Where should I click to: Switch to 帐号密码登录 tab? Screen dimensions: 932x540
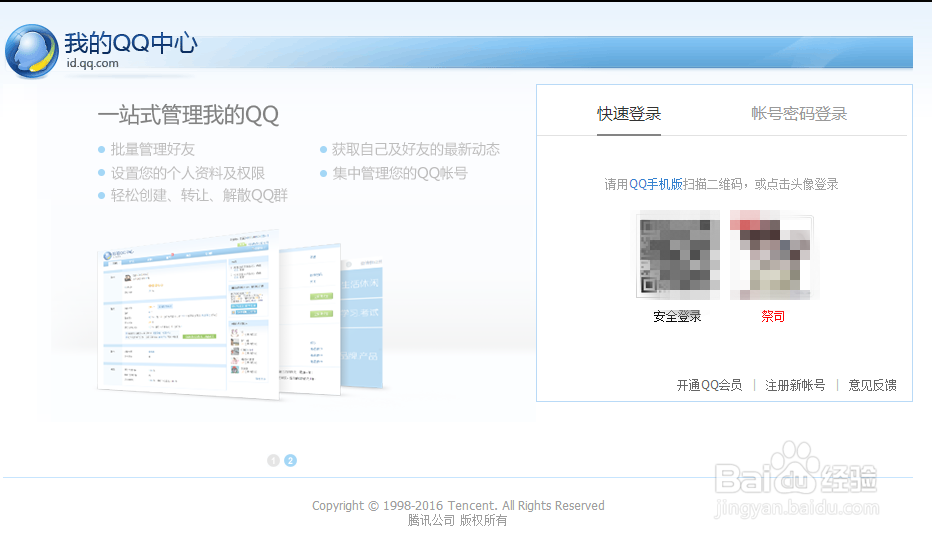click(799, 114)
